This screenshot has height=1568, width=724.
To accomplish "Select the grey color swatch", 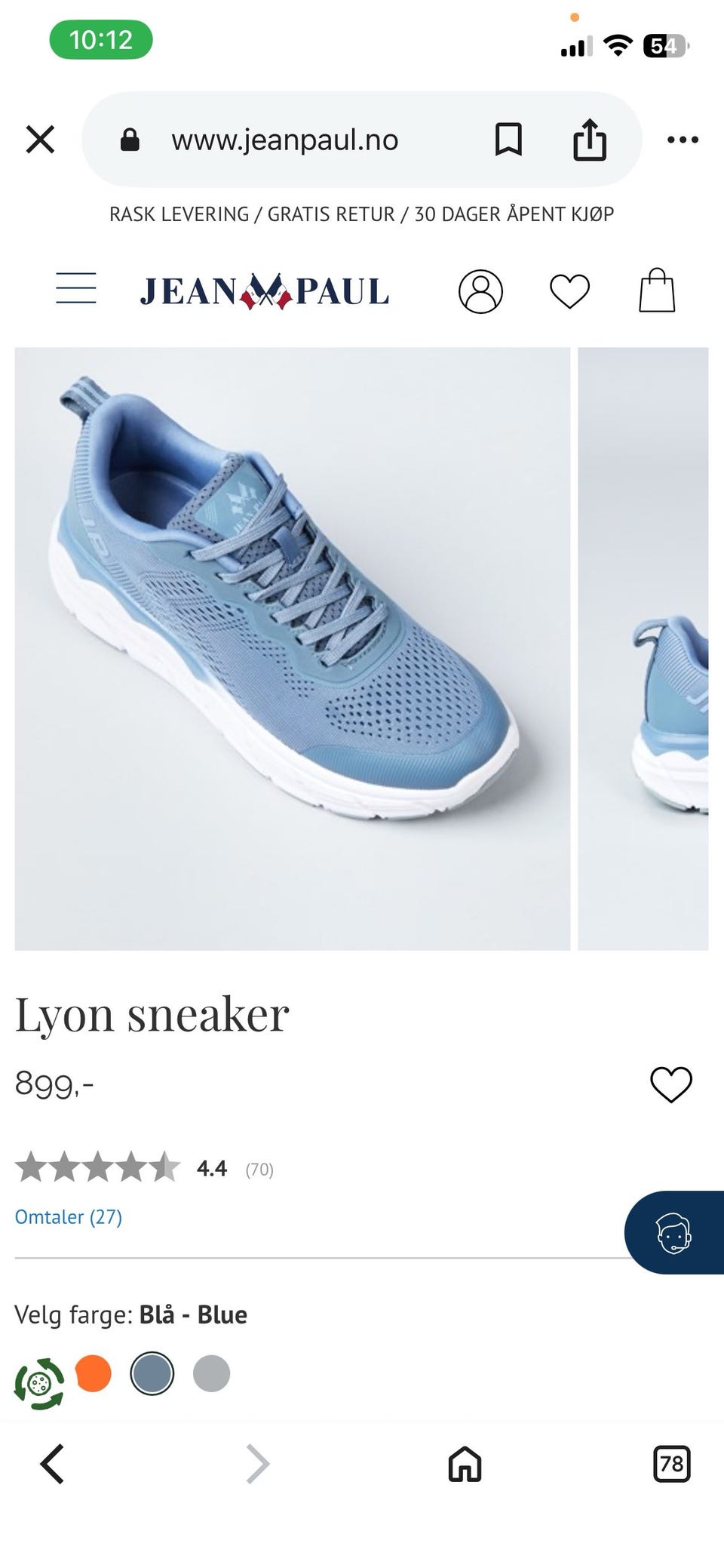I will [212, 1373].
